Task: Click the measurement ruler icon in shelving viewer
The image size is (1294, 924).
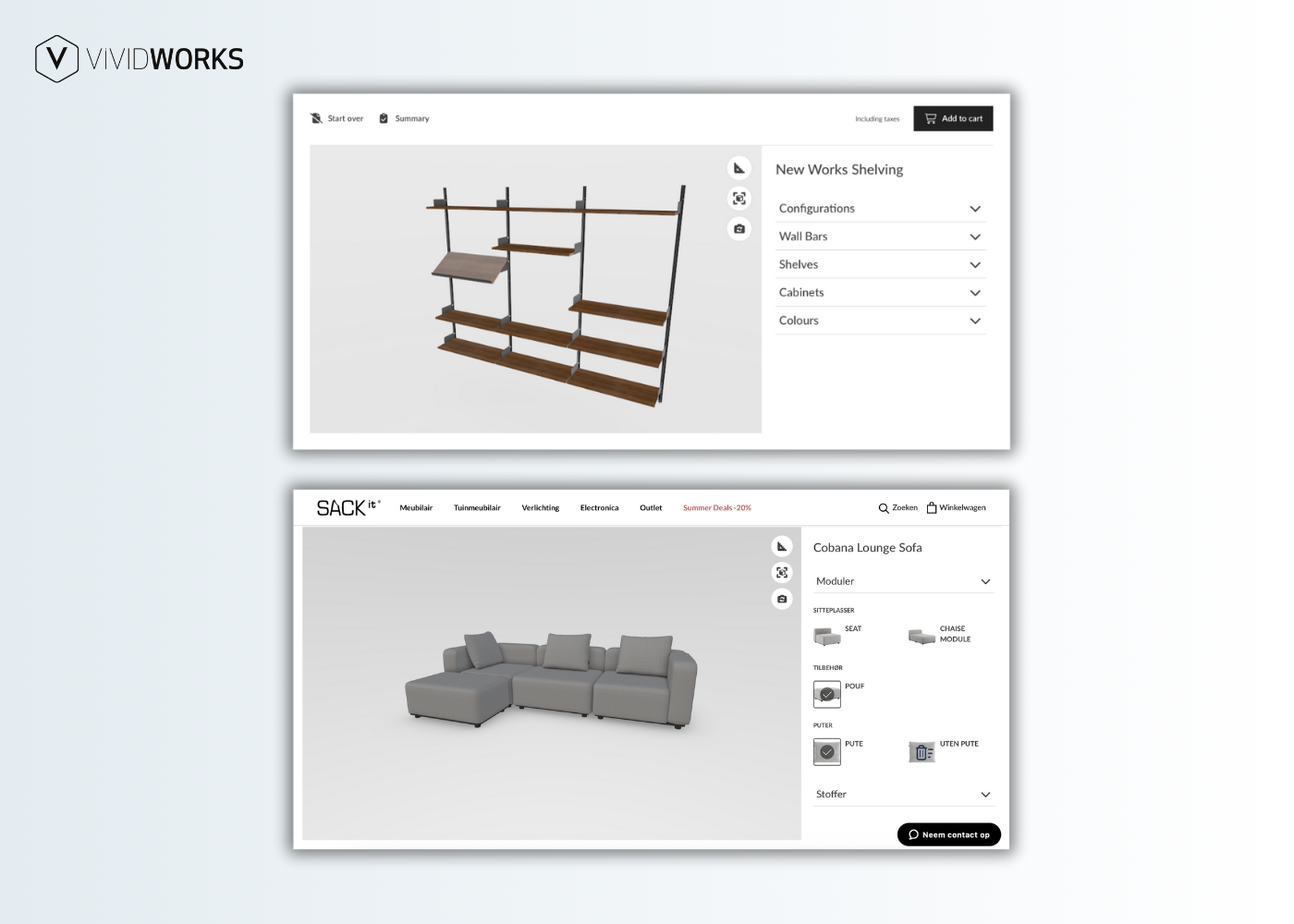Action: (739, 168)
